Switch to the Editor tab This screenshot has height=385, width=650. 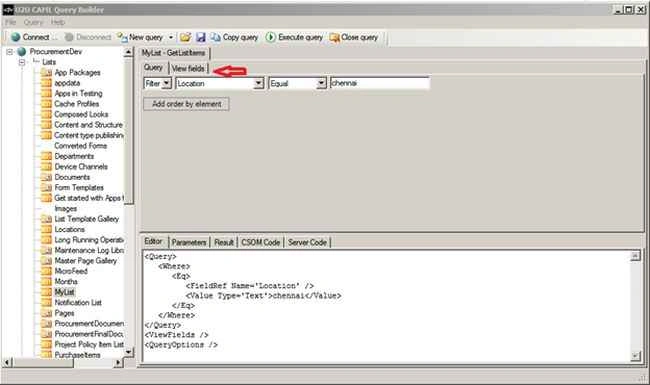[153, 241]
